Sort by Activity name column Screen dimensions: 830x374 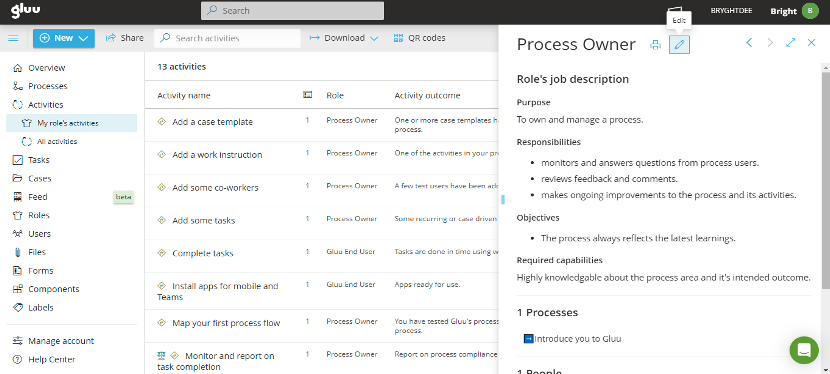click(x=184, y=96)
